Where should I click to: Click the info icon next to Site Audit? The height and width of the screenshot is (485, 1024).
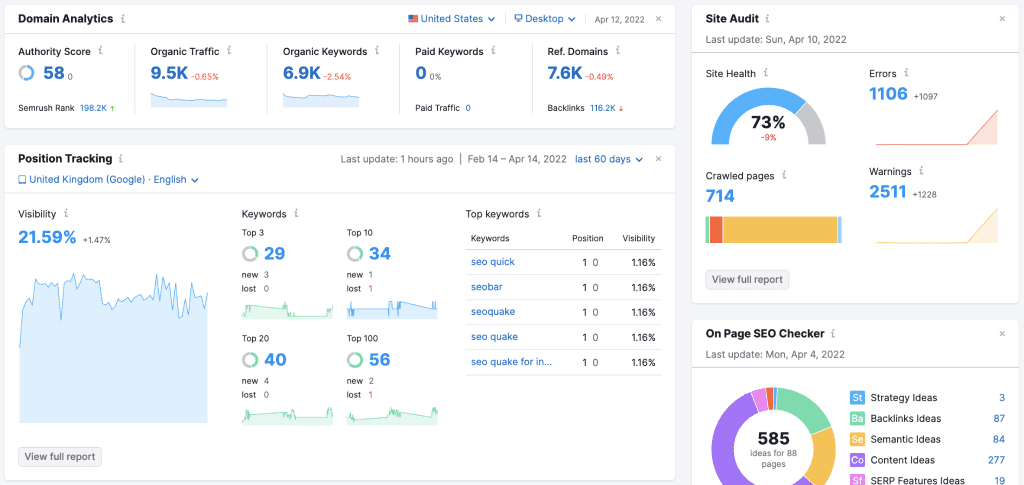(x=768, y=19)
